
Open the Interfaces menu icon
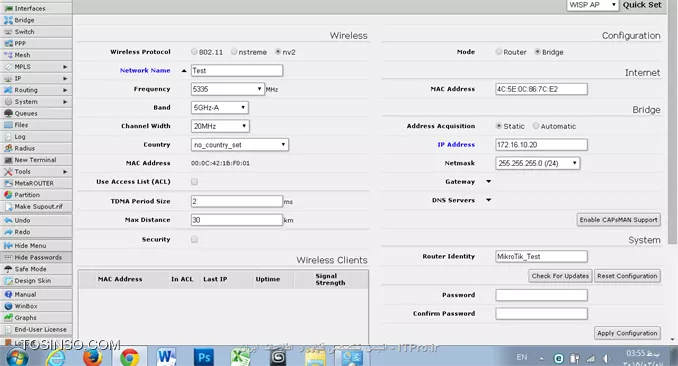[x=8, y=8]
